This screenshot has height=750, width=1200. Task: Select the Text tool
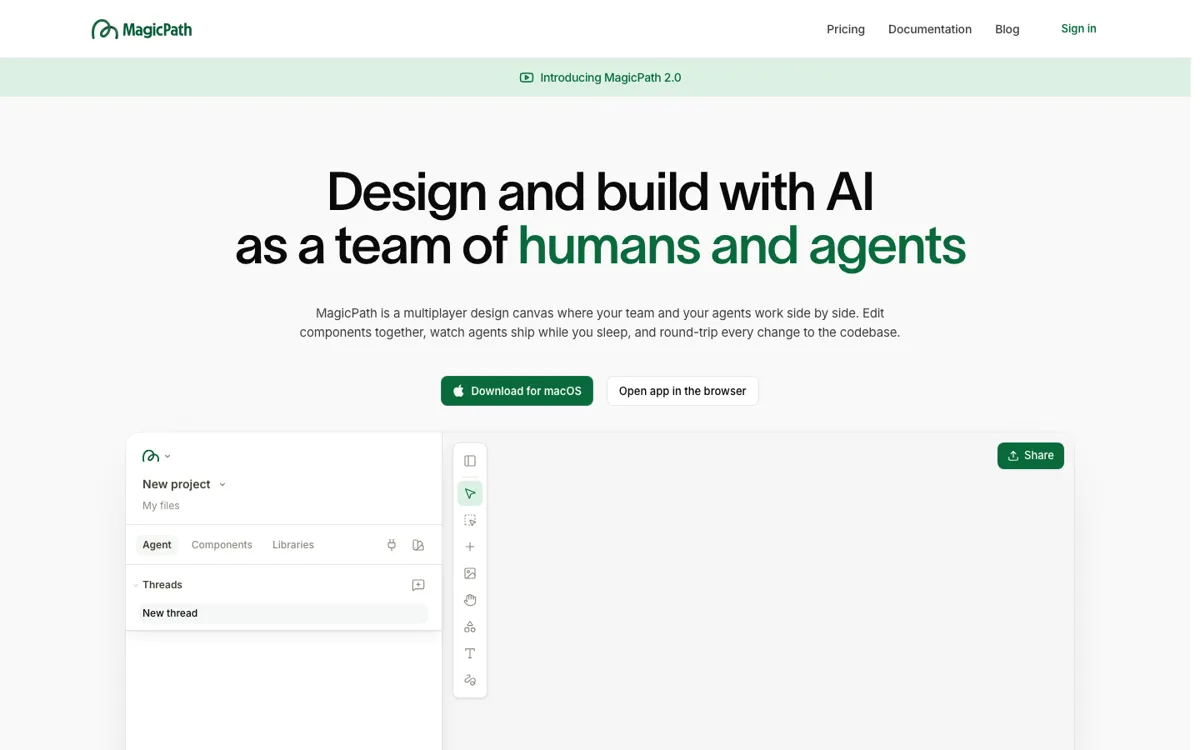(470, 654)
